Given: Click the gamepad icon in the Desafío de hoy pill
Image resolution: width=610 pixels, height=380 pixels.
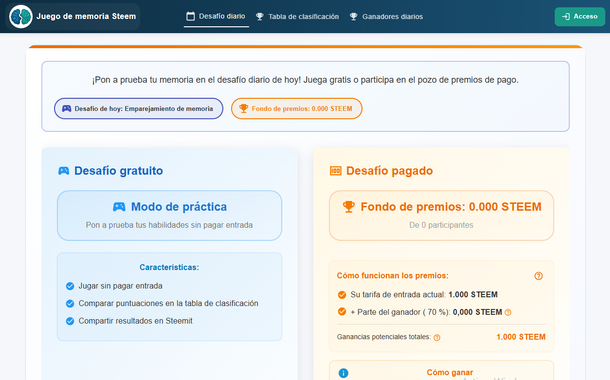Looking at the screenshot, I should [67, 109].
